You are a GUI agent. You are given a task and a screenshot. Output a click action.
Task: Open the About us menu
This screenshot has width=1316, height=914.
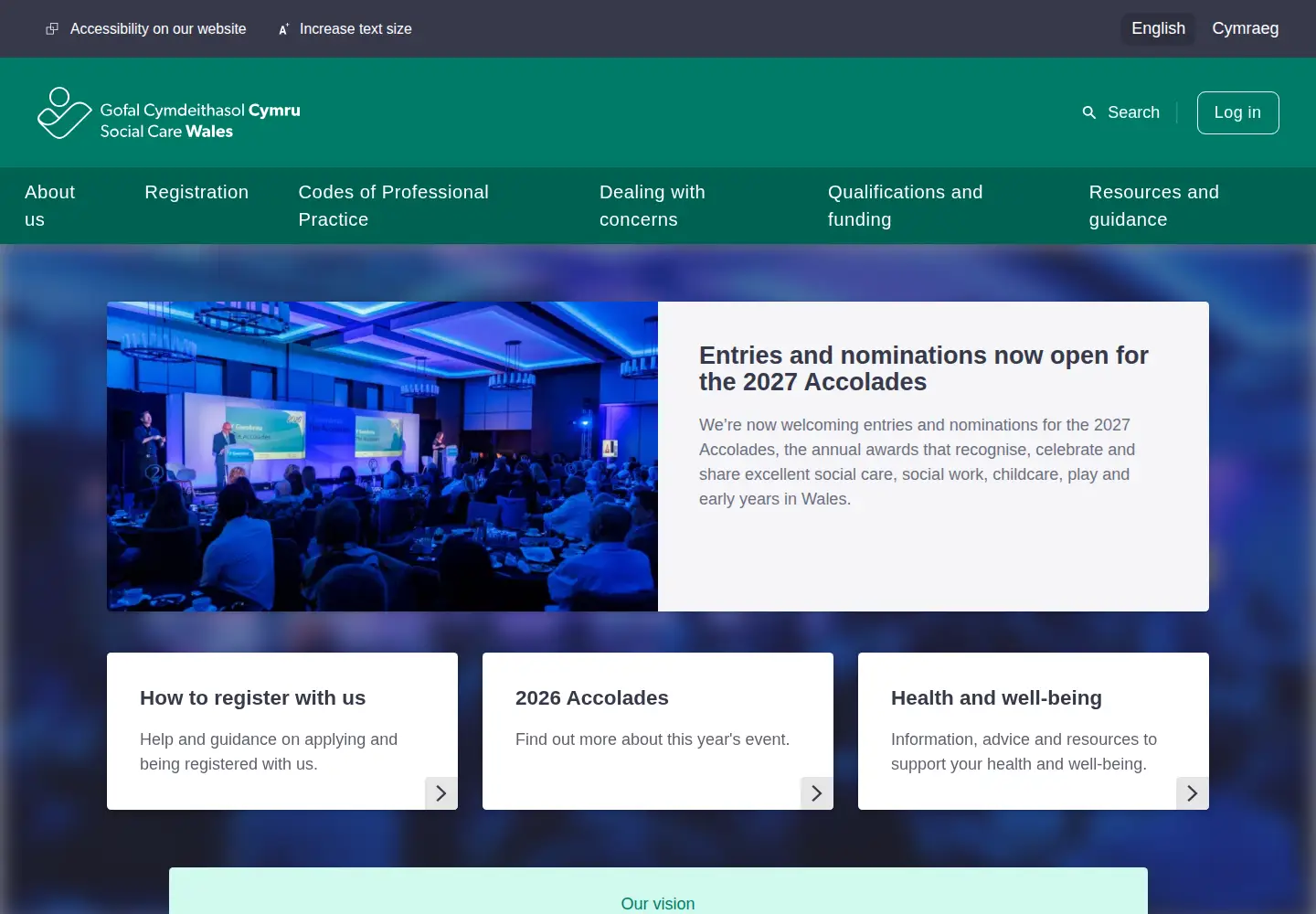[49, 206]
